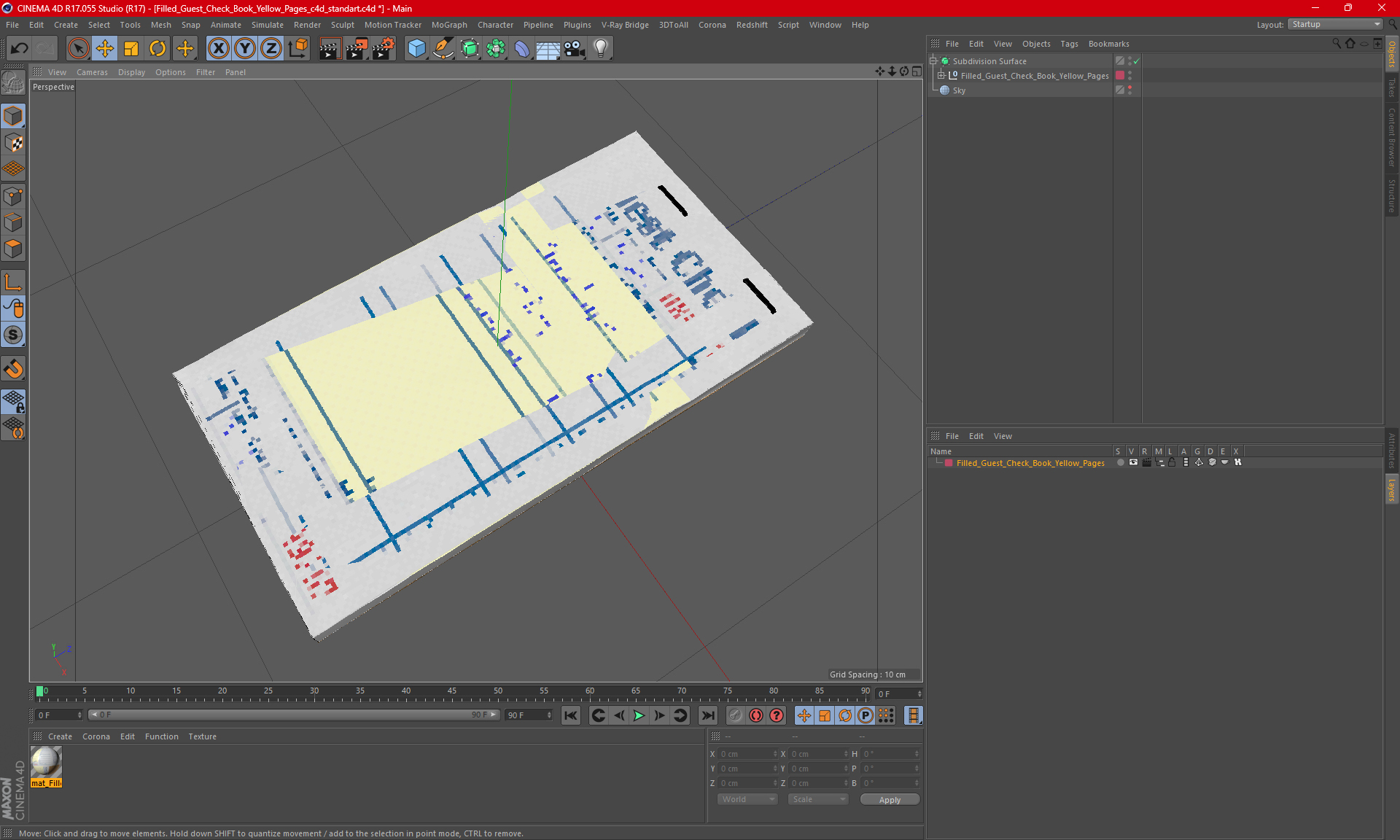
Task: Activate the Rotate tool
Action: point(157,49)
